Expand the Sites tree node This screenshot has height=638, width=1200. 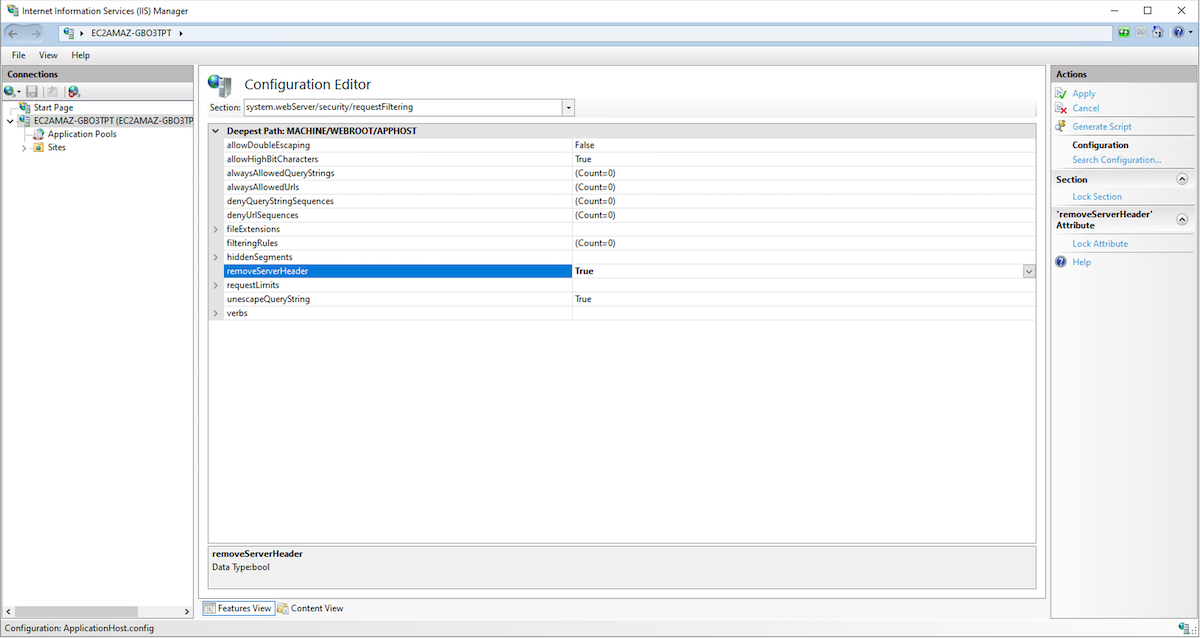pos(24,148)
